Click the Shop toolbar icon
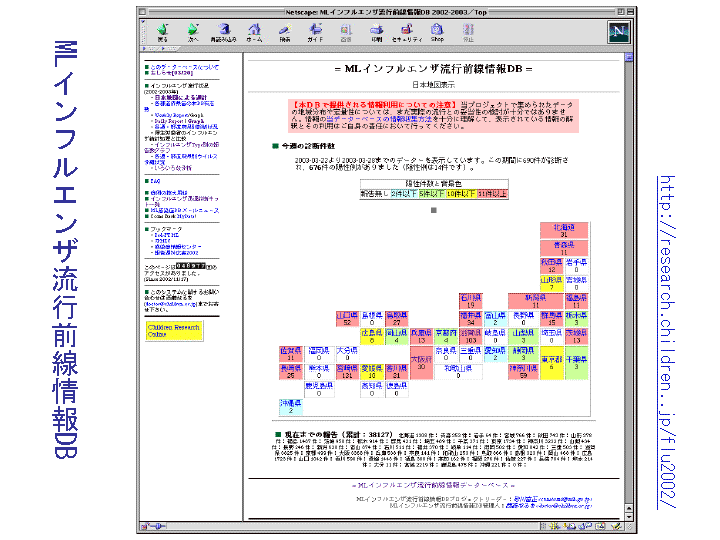The image size is (720, 540). (x=437, y=32)
